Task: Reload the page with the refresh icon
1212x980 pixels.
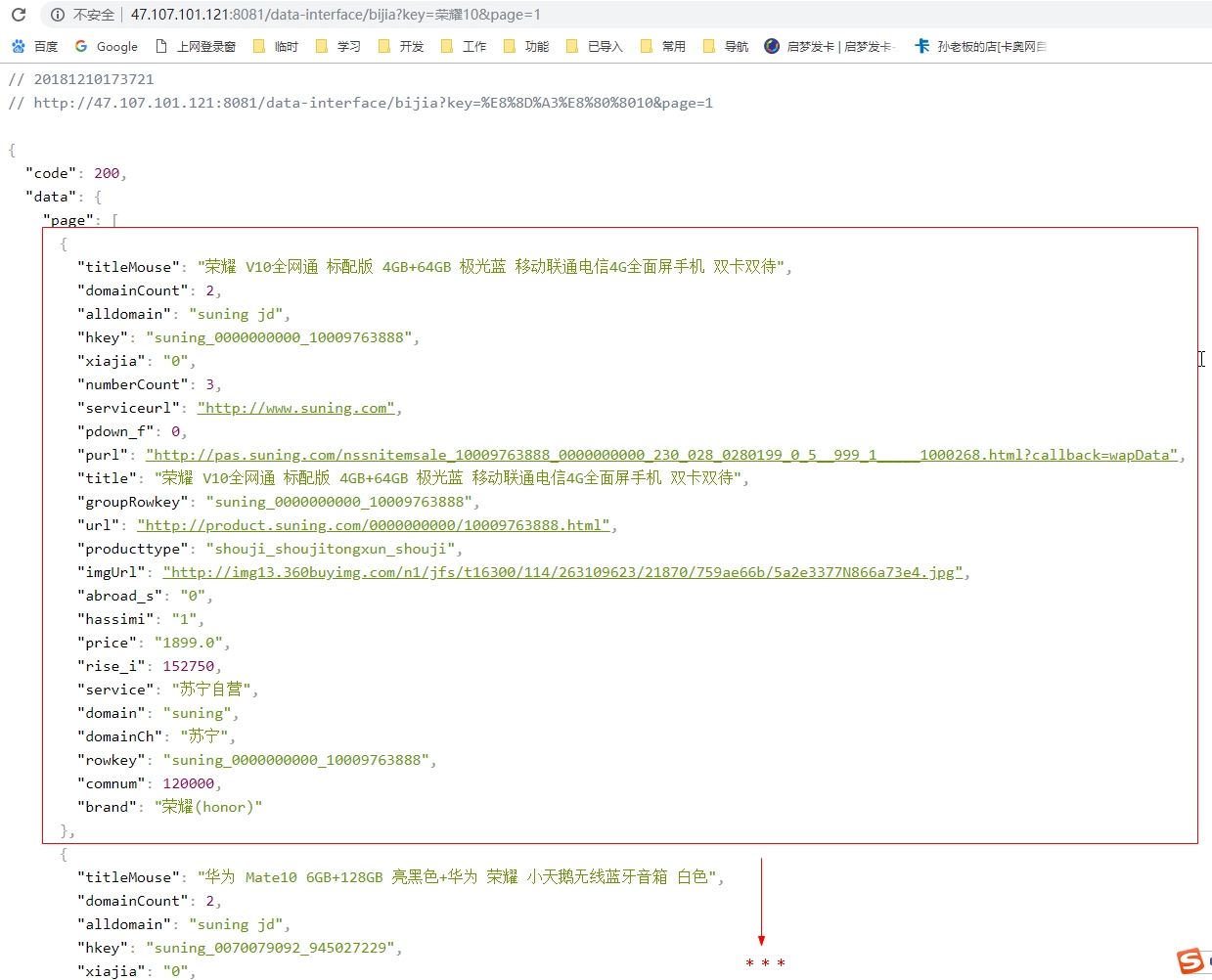Action: click(x=18, y=15)
